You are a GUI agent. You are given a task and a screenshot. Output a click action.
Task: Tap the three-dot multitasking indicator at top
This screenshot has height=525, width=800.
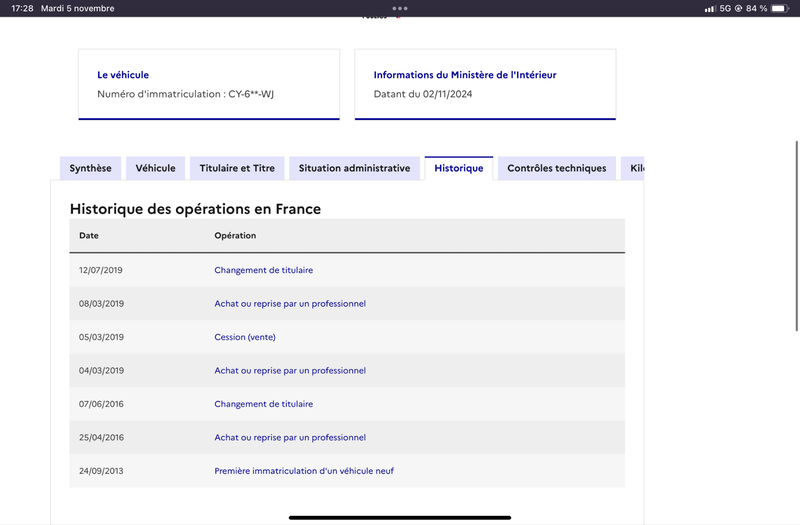point(400,8)
